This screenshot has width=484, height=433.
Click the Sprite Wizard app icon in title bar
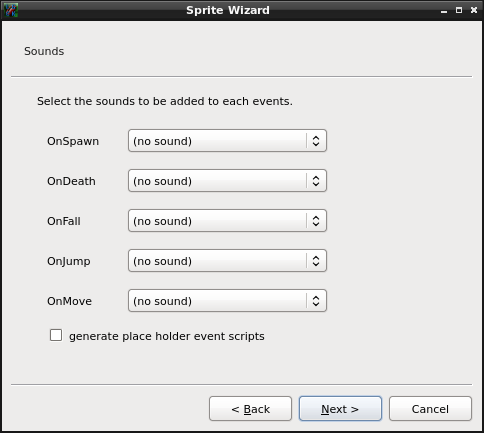(x=11, y=10)
